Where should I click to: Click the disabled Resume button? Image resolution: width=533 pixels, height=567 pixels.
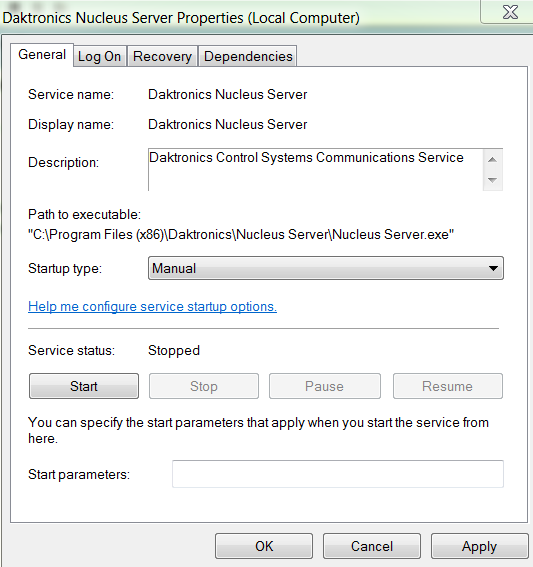pyautogui.click(x=448, y=386)
